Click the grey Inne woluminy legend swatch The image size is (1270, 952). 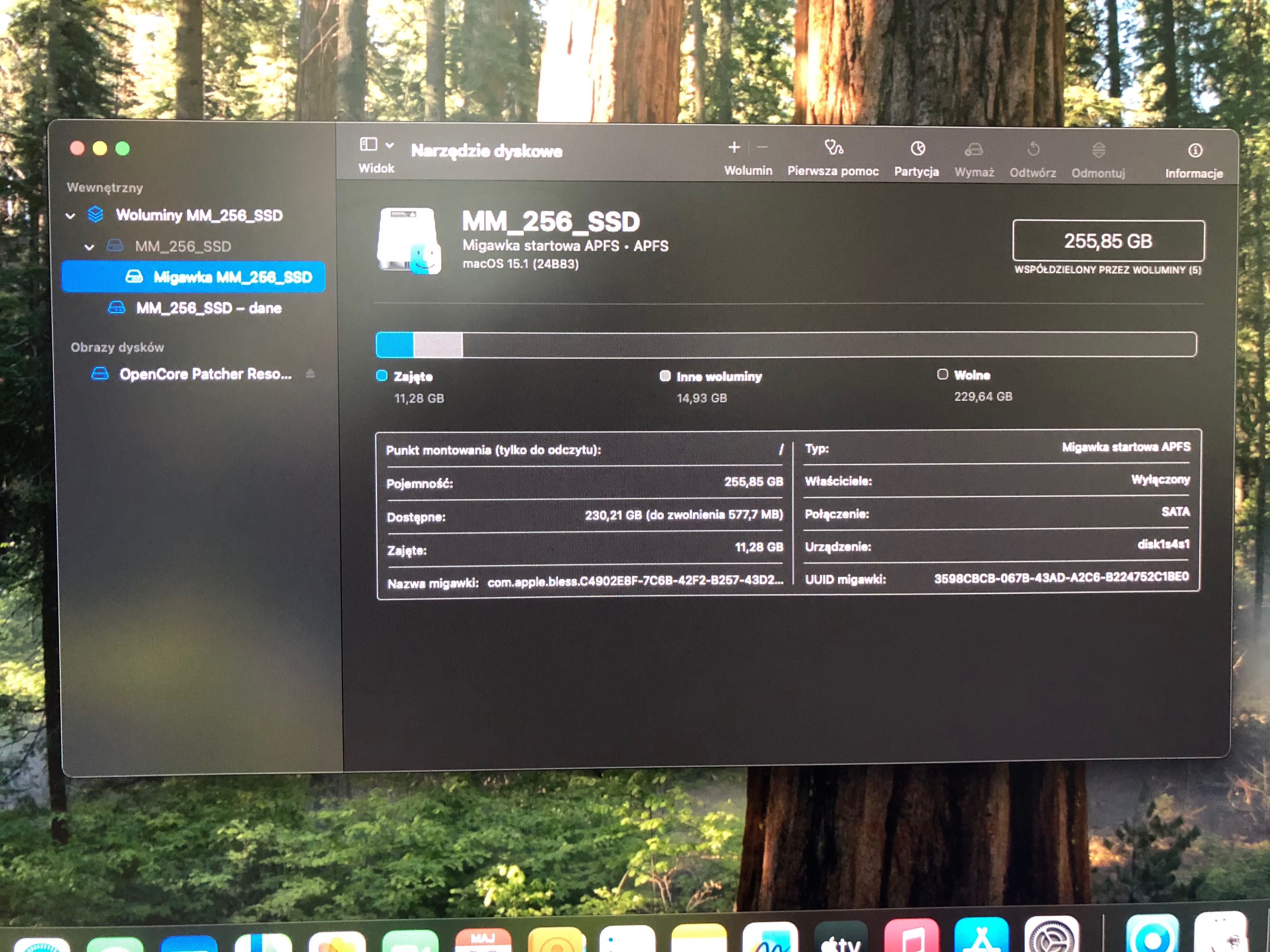tap(665, 376)
